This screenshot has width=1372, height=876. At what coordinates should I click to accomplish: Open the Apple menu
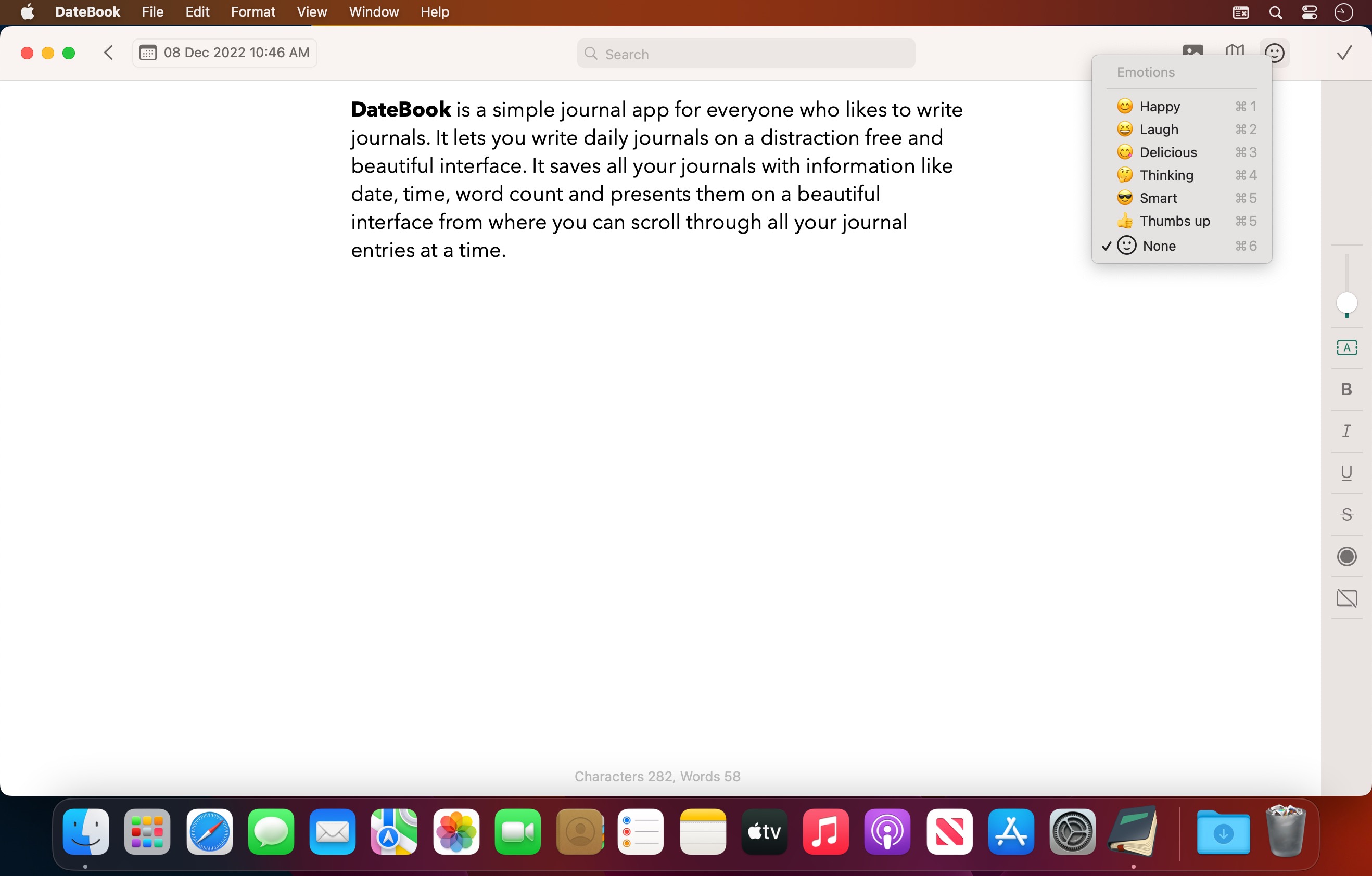(28, 12)
